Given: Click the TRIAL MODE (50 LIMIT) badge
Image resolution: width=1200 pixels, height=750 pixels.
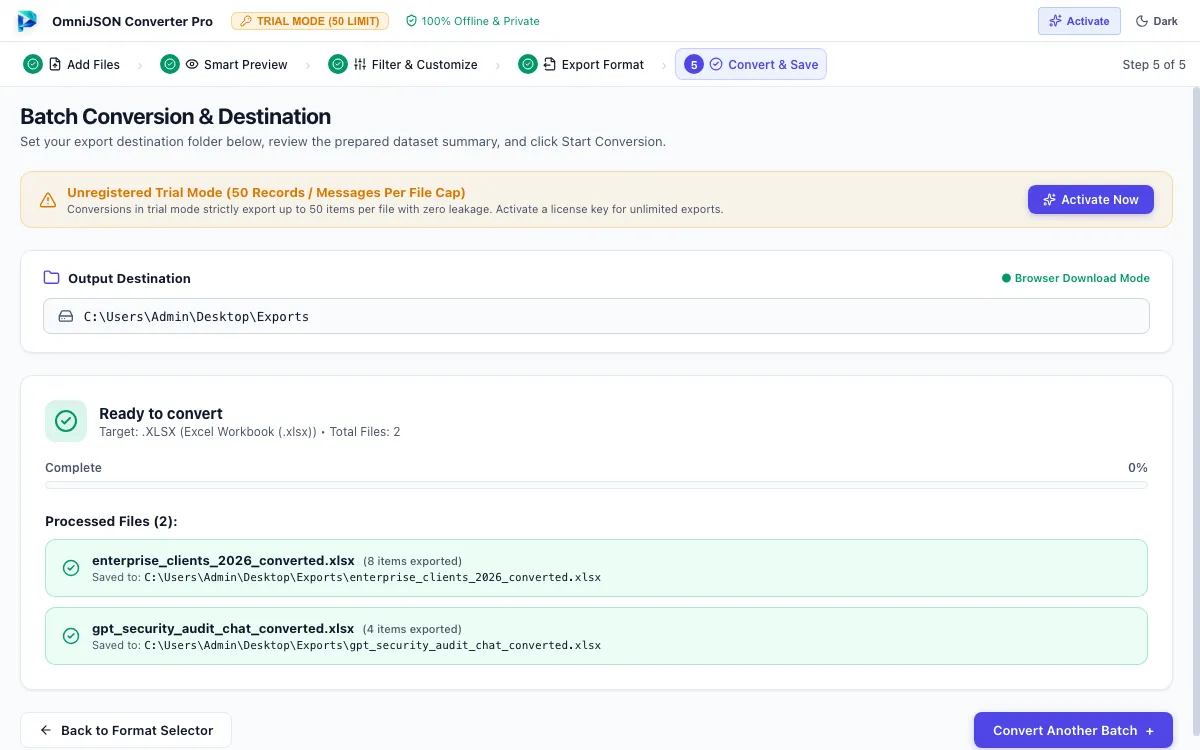Looking at the screenshot, I should [310, 21].
